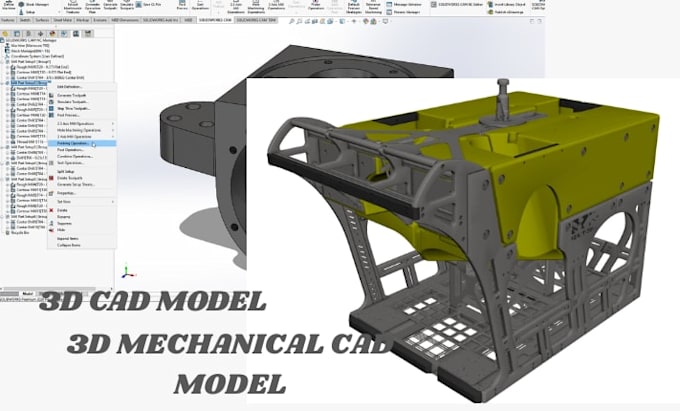
Task: Click Define Machine in the ribbon
Action: (x=8, y=6)
